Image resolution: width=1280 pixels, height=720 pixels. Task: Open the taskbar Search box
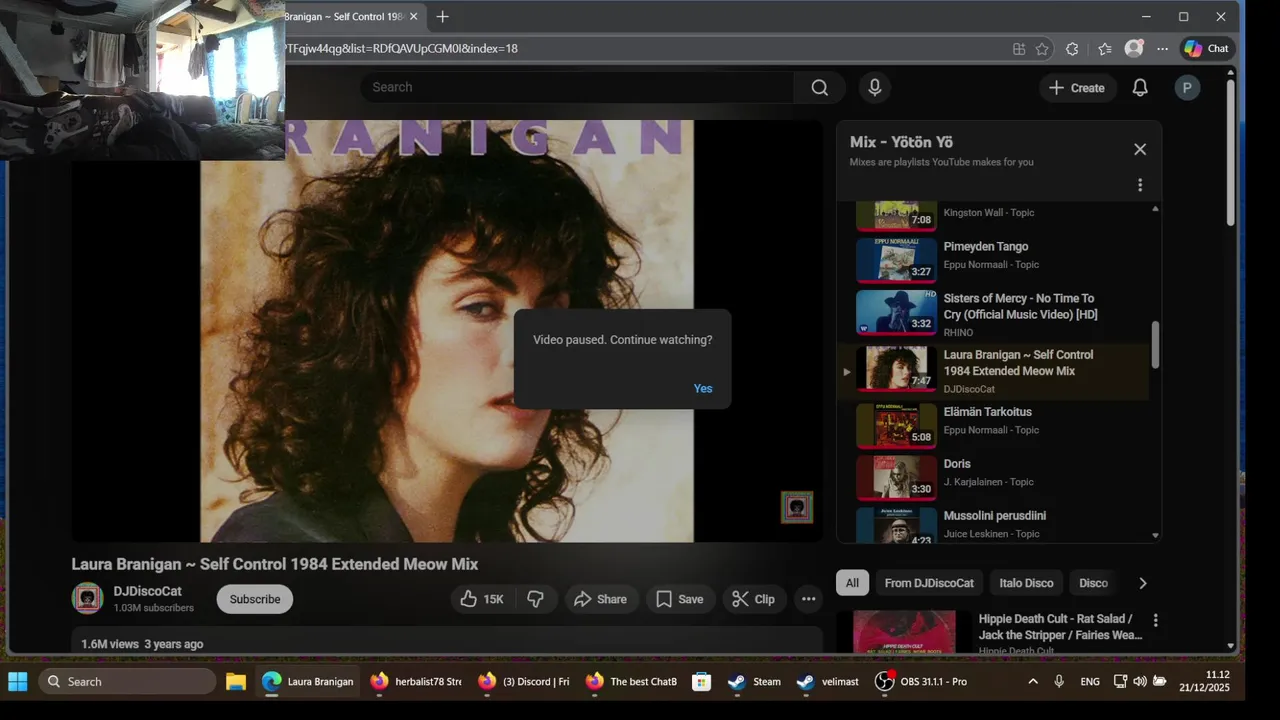[127, 681]
